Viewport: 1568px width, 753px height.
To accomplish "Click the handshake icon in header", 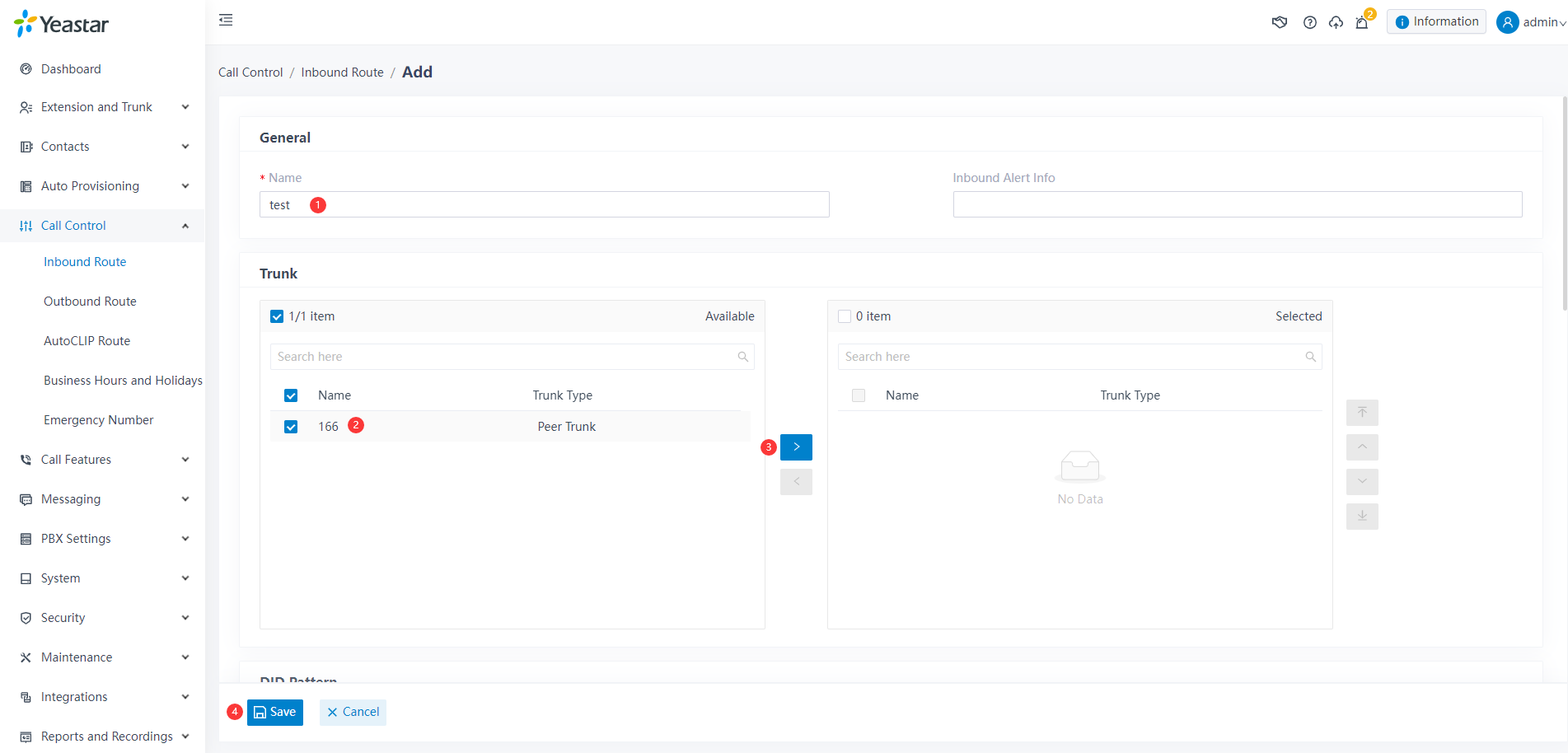I will click(1280, 22).
